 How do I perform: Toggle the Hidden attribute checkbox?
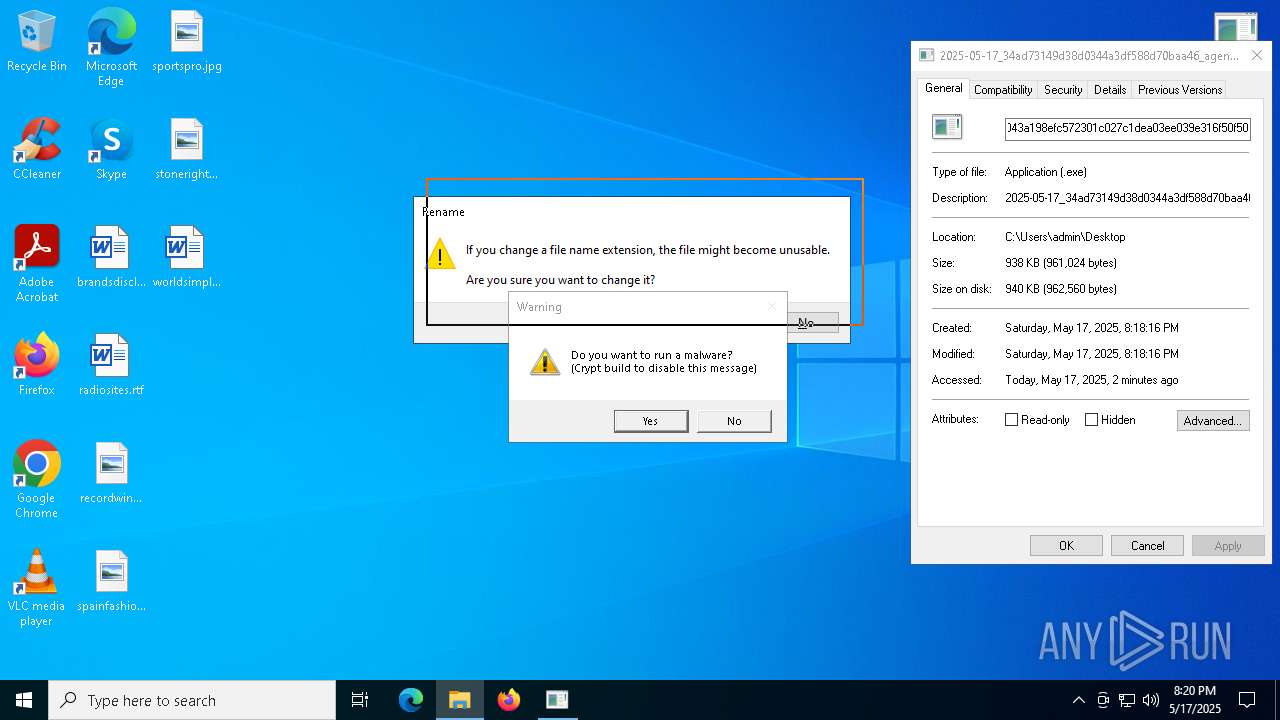tap(1091, 420)
